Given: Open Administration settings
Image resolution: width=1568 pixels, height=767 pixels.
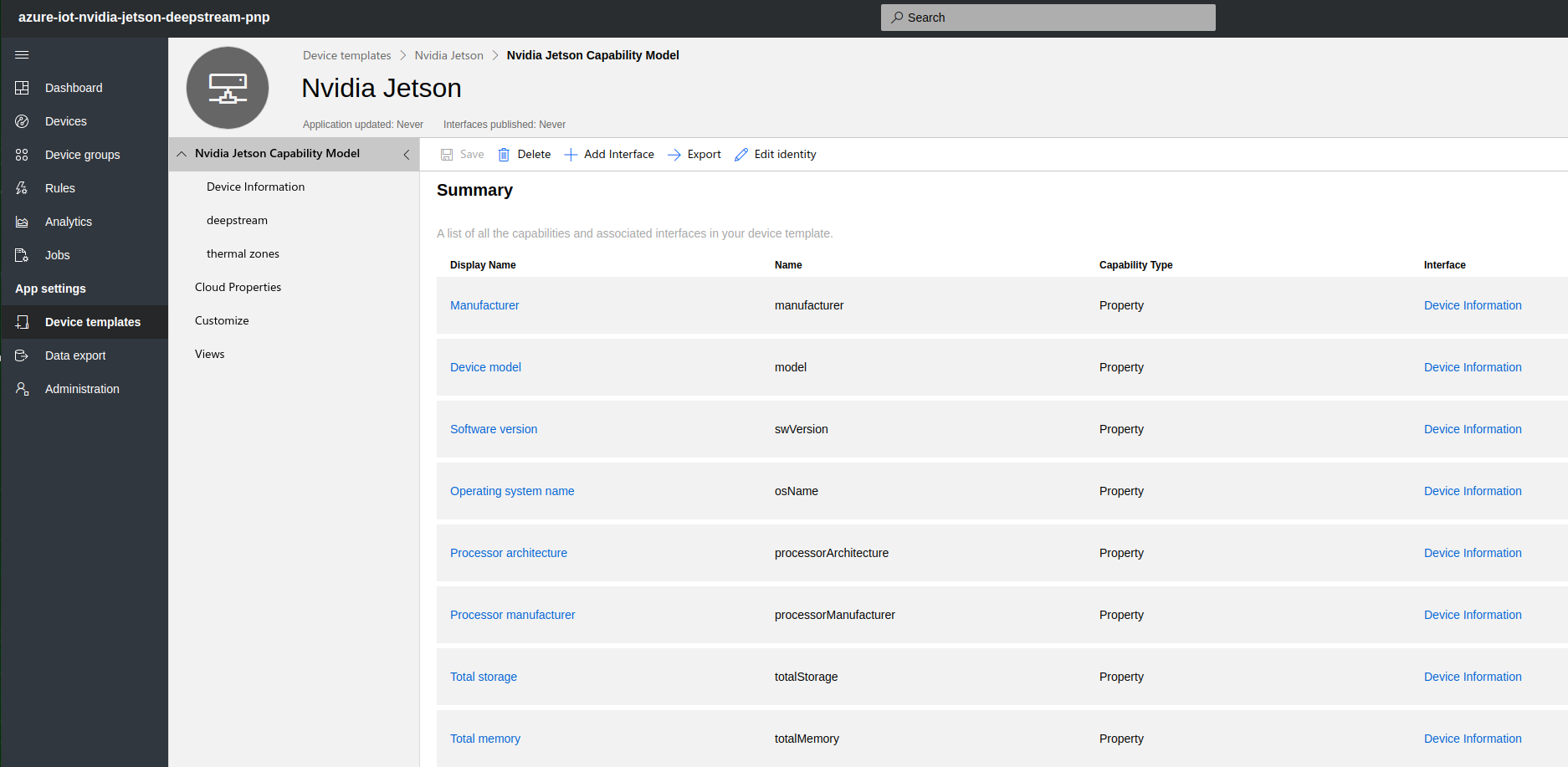Looking at the screenshot, I should (x=82, y=389).
